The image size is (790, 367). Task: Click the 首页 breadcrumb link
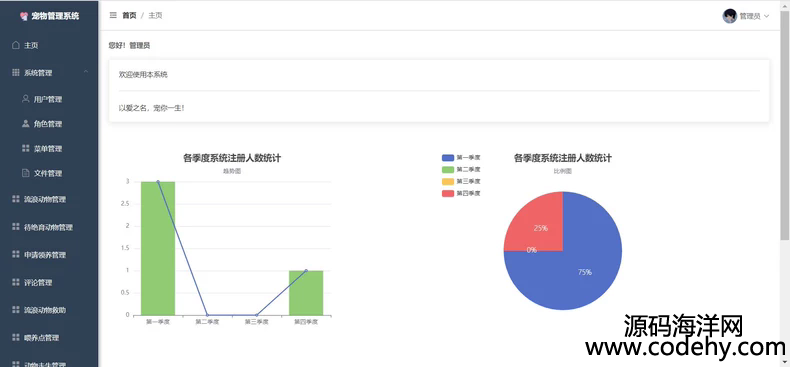(x=129, y=16)
